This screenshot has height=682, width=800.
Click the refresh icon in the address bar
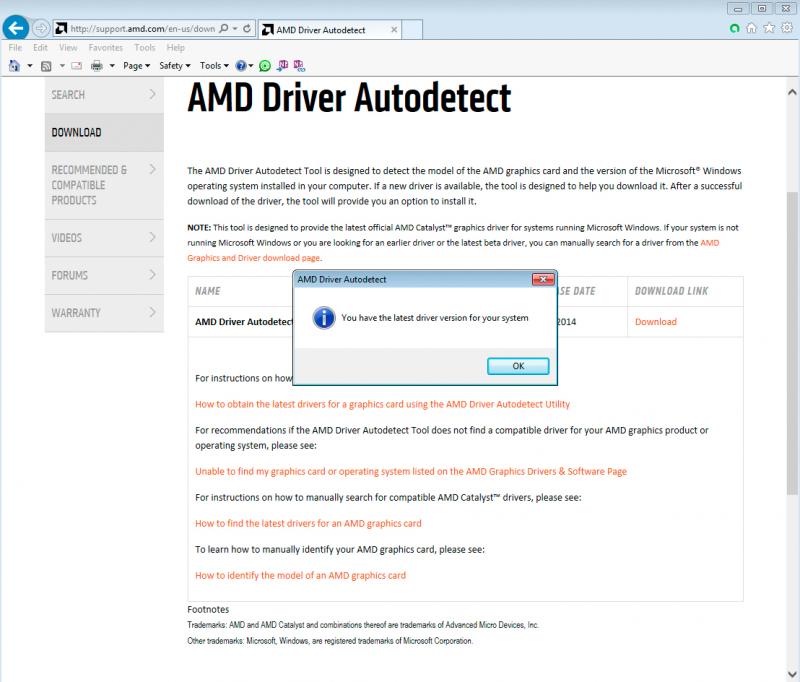(x=247, y=29)
